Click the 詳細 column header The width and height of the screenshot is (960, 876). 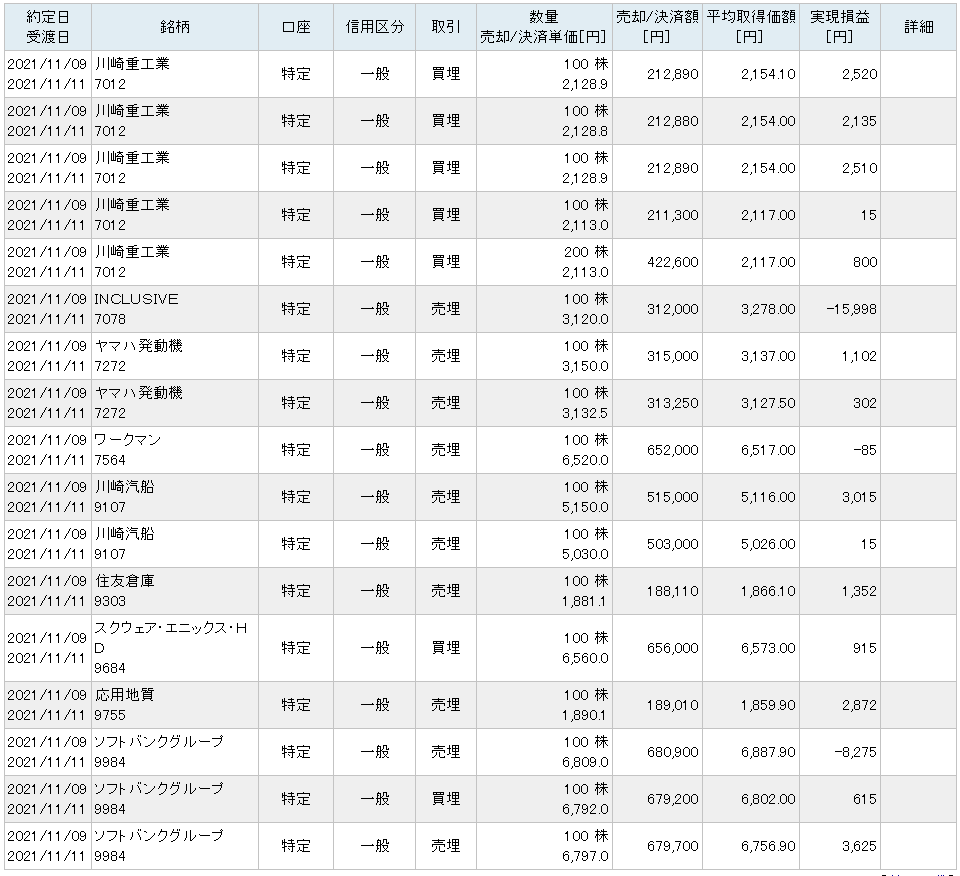point(918,27)
